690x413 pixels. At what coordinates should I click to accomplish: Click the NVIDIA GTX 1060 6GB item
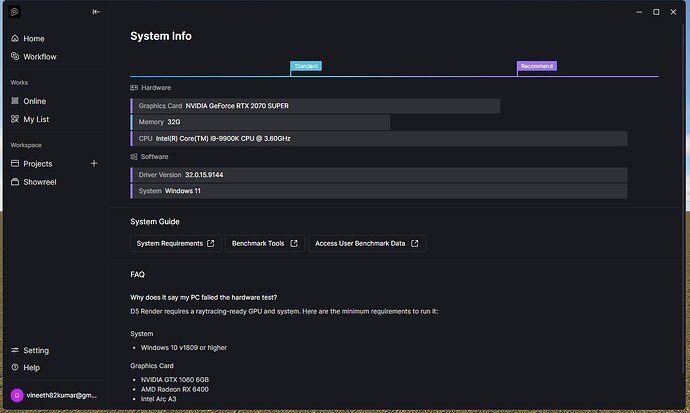pyautogui.click(x=175, y=380)
